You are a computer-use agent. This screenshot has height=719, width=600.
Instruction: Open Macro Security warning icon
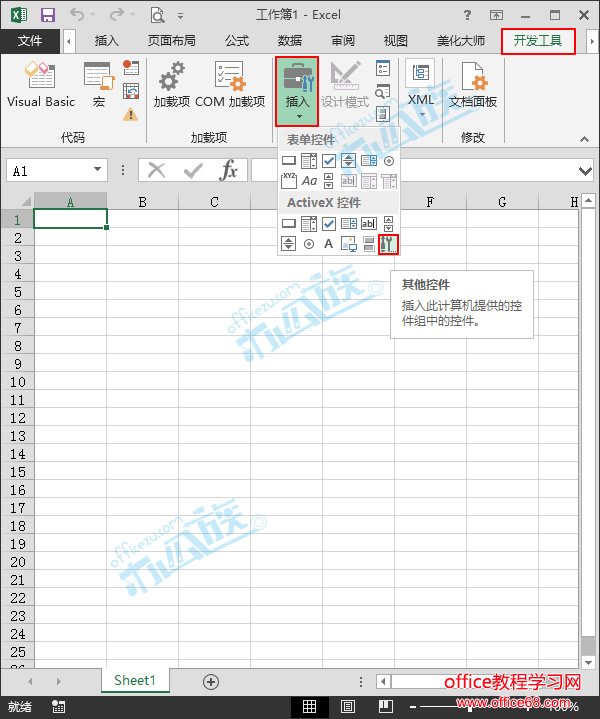click(x=131, y=114)
